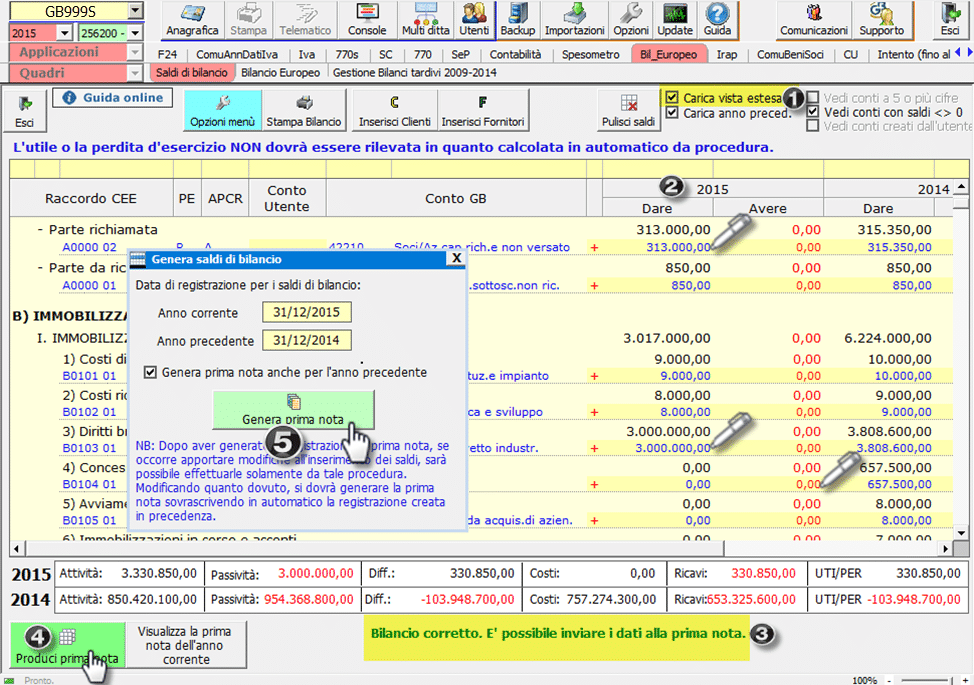This screenshot has width=974, height=685.
Task: Open Opzioni menù in the toolbar
Action: (222, 110)
